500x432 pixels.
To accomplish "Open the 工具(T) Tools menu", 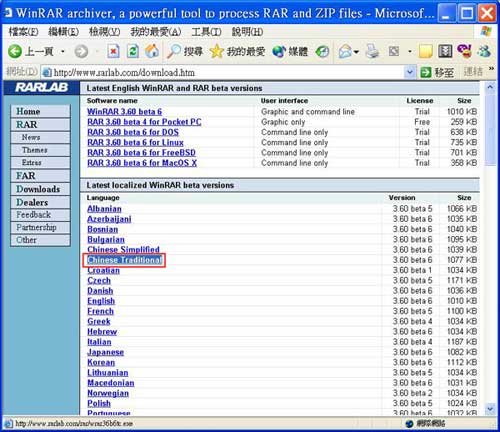I will (206, 32).
